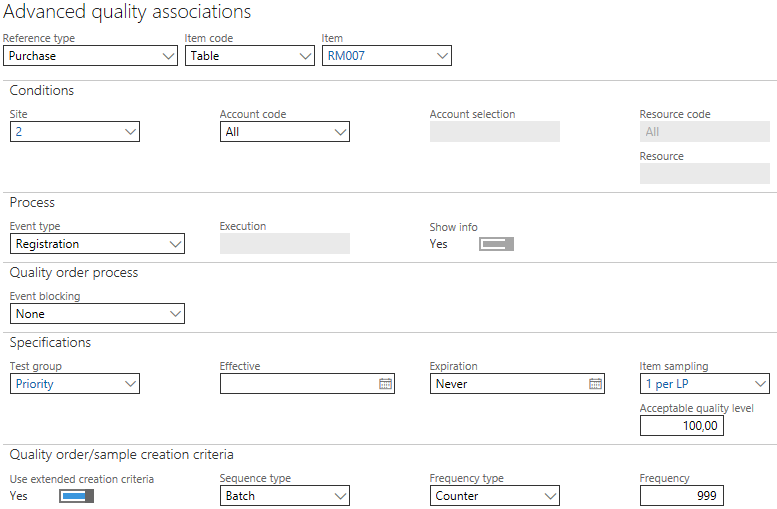Toggle Use extended creation criteria switch
The height and width of the screenshot is (509, 777).
coord(76,496)
